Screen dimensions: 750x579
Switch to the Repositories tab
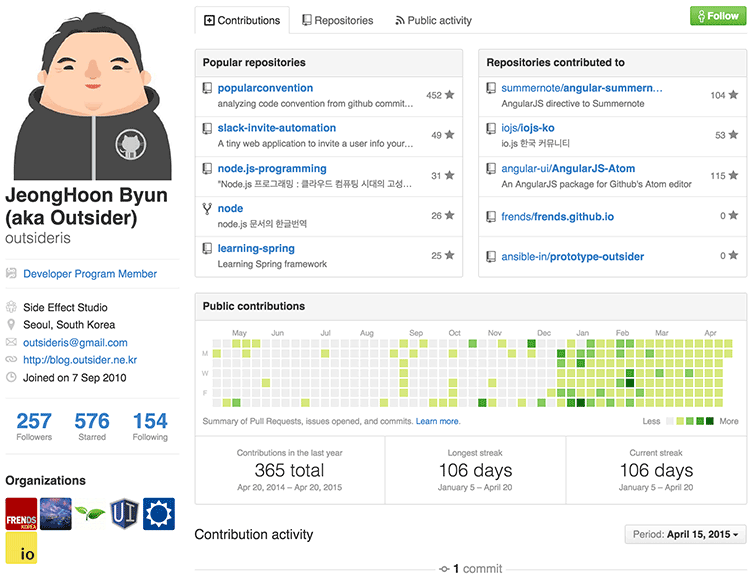[x=338, y=20]
